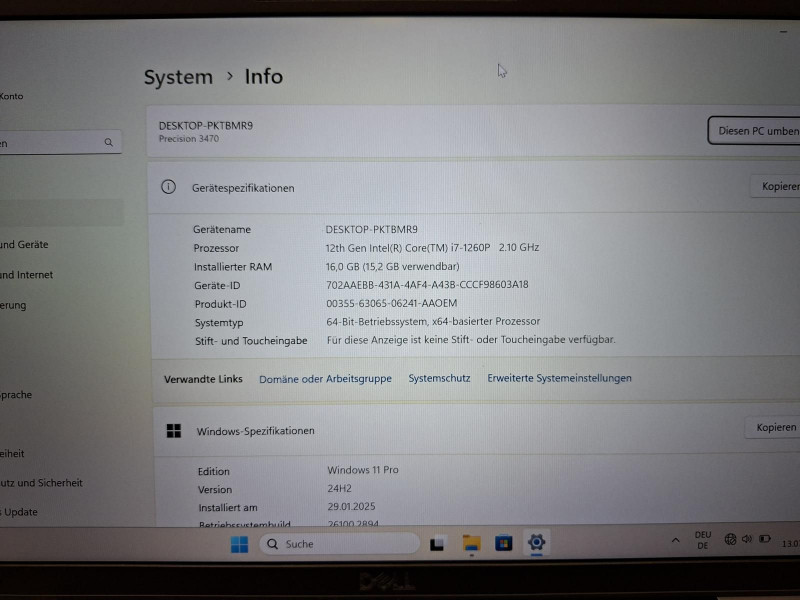Screen dimensions: 800x600
Task: Click the install date "29.01.2025"
Action: (352, 506)
